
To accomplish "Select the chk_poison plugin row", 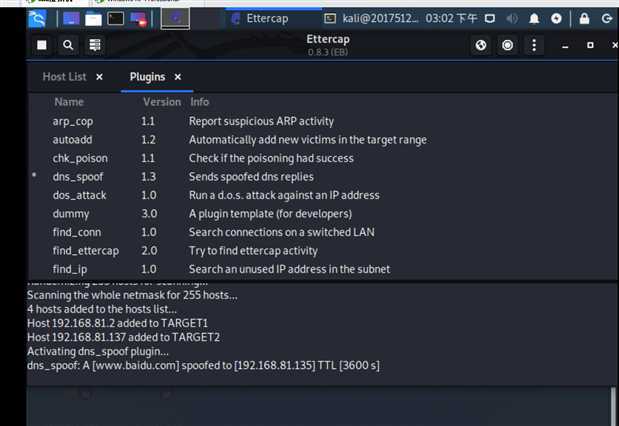I will (323, 158).
